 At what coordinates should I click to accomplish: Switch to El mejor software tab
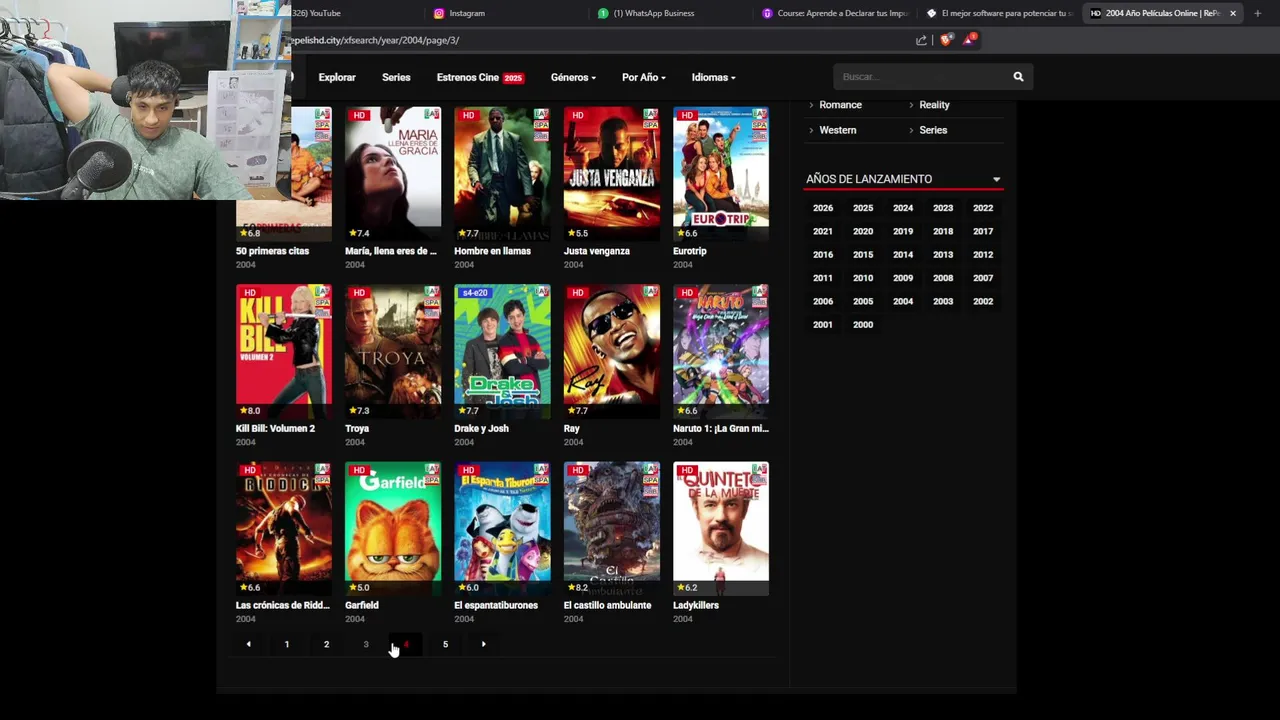click(x=999, y=13)
